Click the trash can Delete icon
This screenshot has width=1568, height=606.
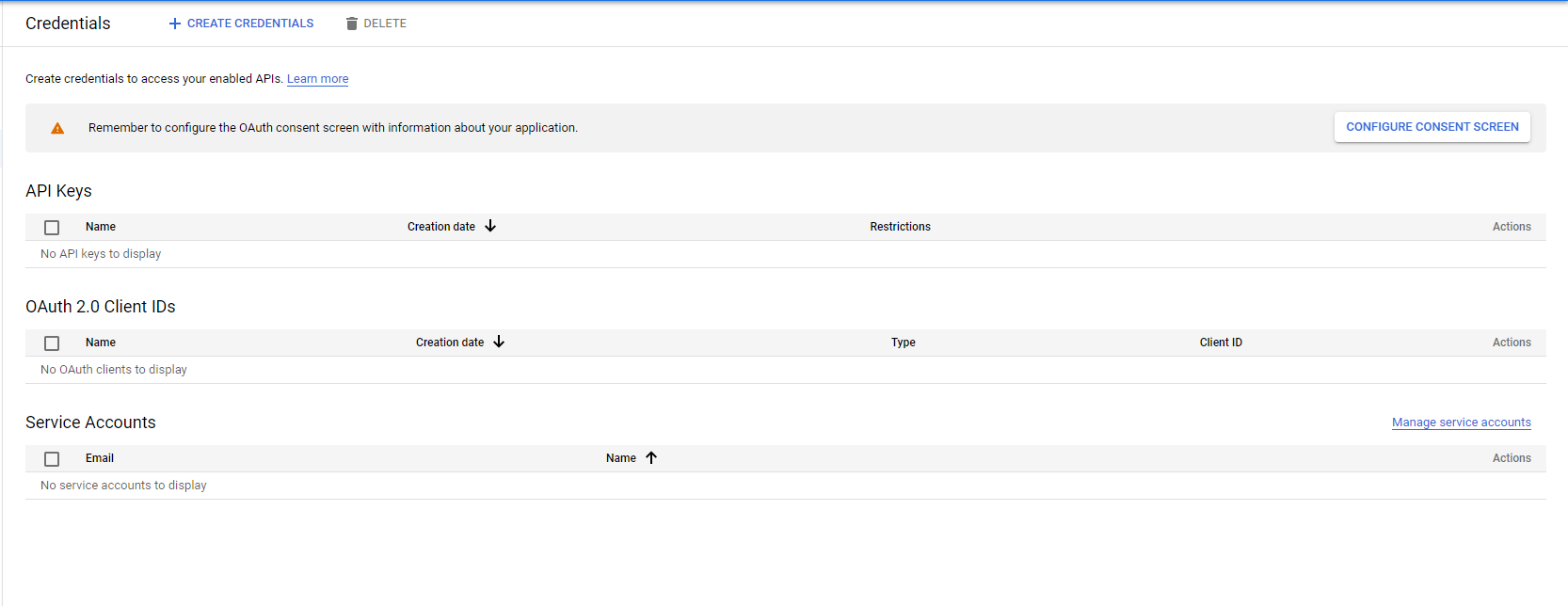(x=352, y=24)
